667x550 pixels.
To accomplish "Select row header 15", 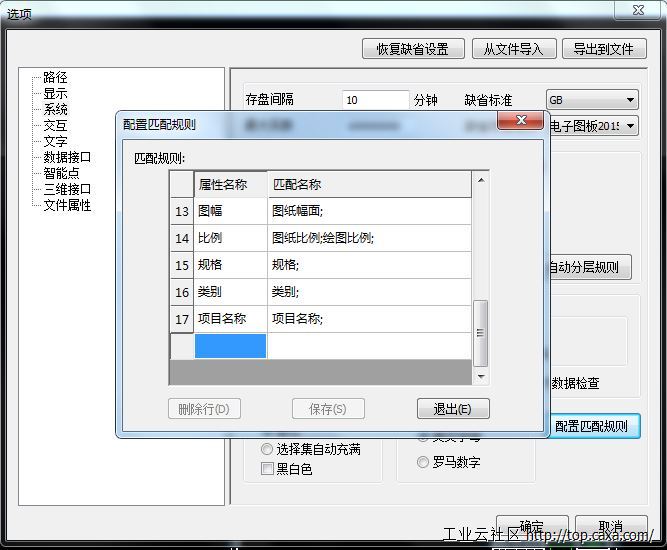I will point(182,265).
